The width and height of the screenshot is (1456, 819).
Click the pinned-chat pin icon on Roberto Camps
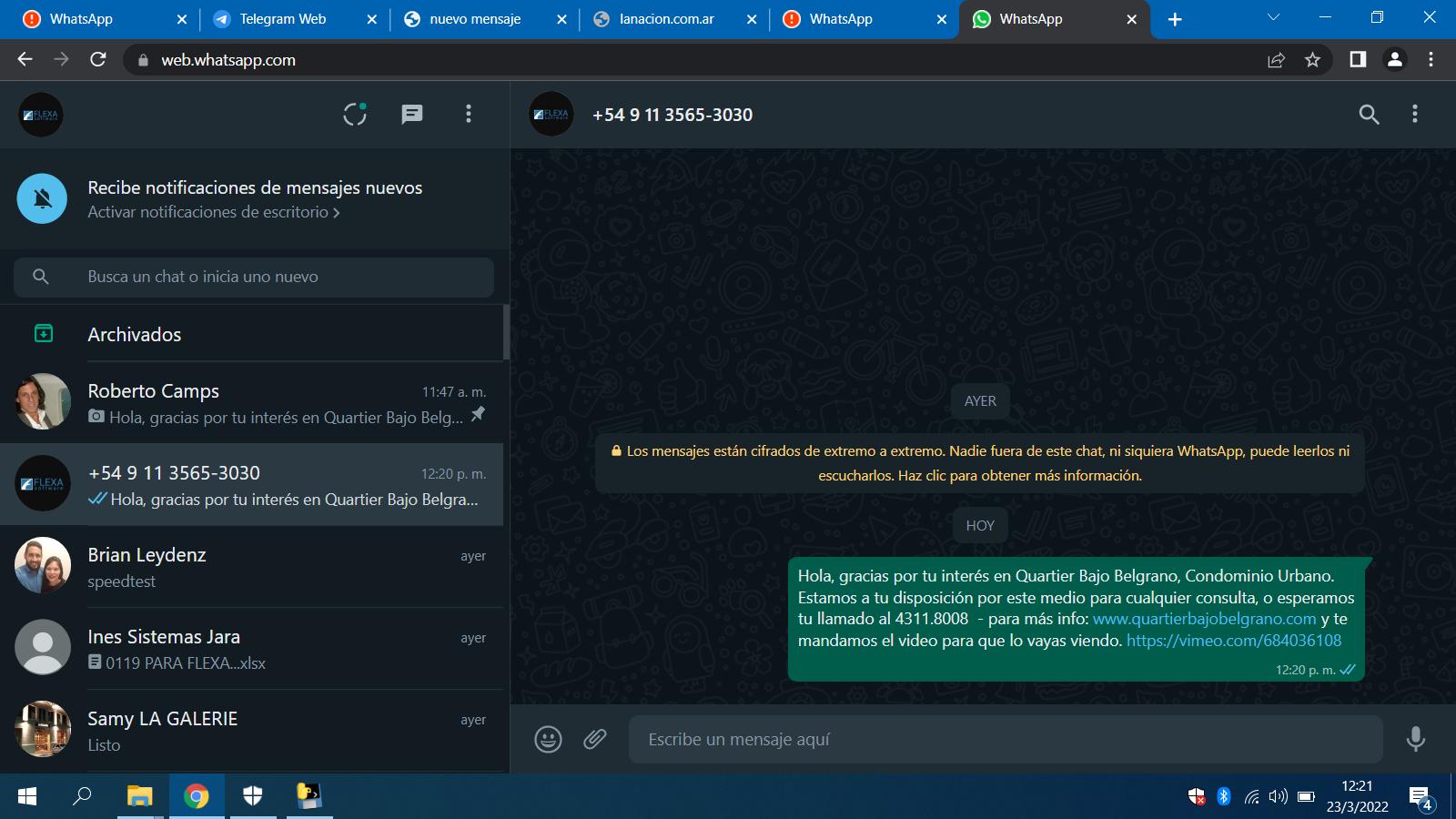(x=478, y=415)
